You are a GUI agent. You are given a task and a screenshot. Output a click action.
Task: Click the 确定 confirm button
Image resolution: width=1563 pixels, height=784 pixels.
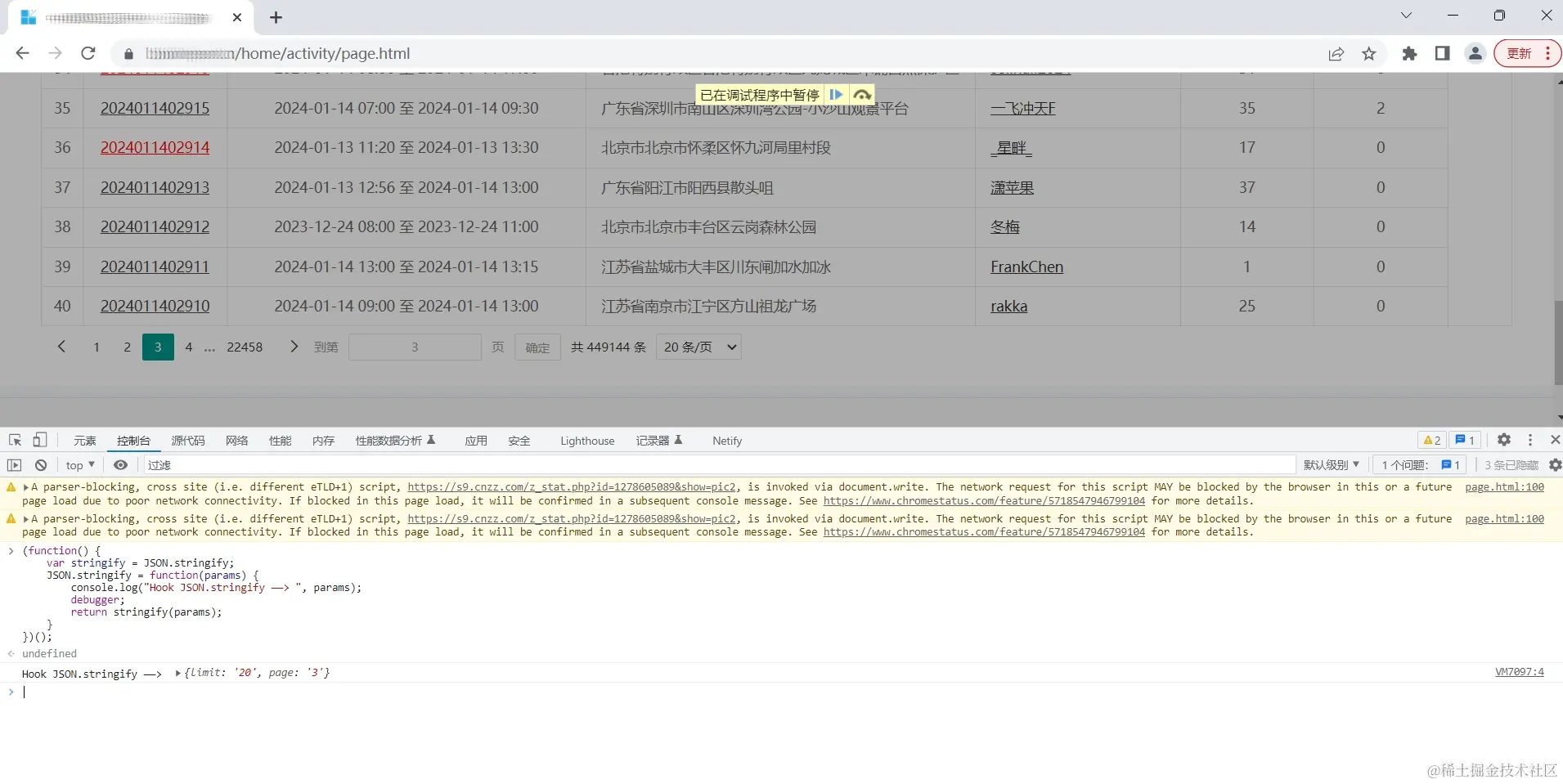(x=537, y=347)
